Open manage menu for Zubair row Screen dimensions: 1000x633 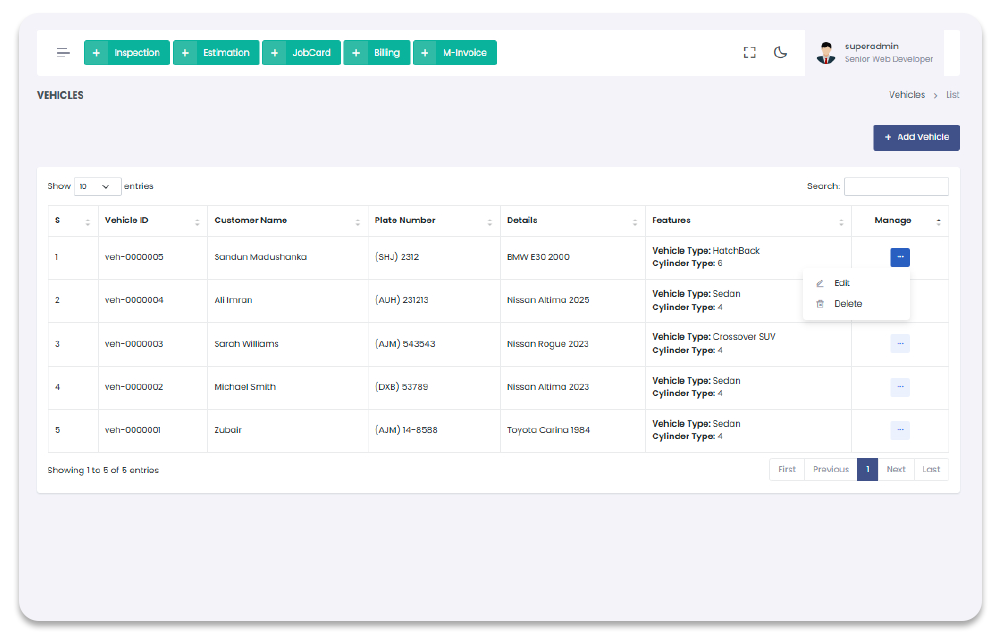click(900, 430)
